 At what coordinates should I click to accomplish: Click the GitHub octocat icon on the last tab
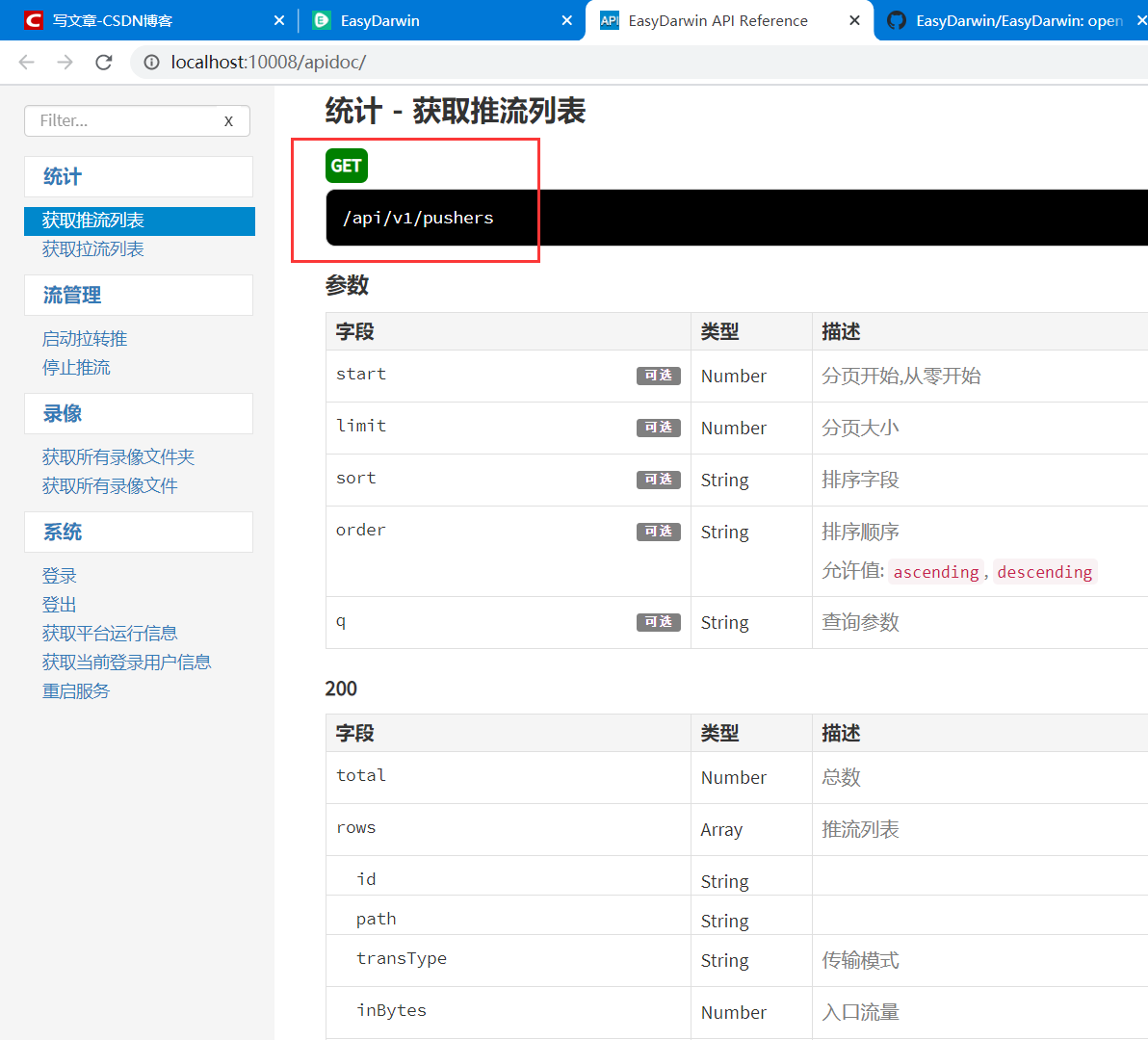pyautogui.click(x=898, y=20)
